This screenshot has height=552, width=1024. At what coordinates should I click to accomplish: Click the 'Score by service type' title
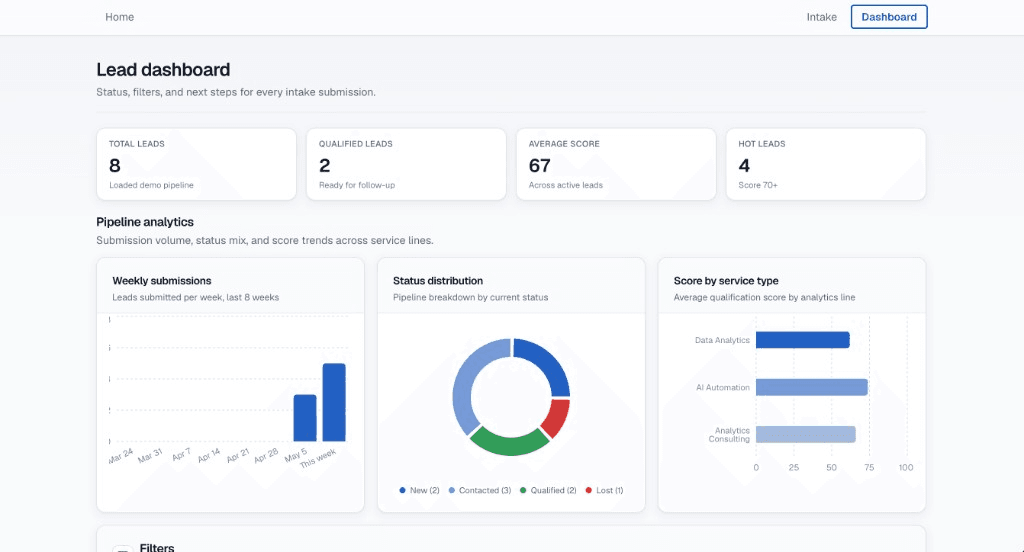726,281
